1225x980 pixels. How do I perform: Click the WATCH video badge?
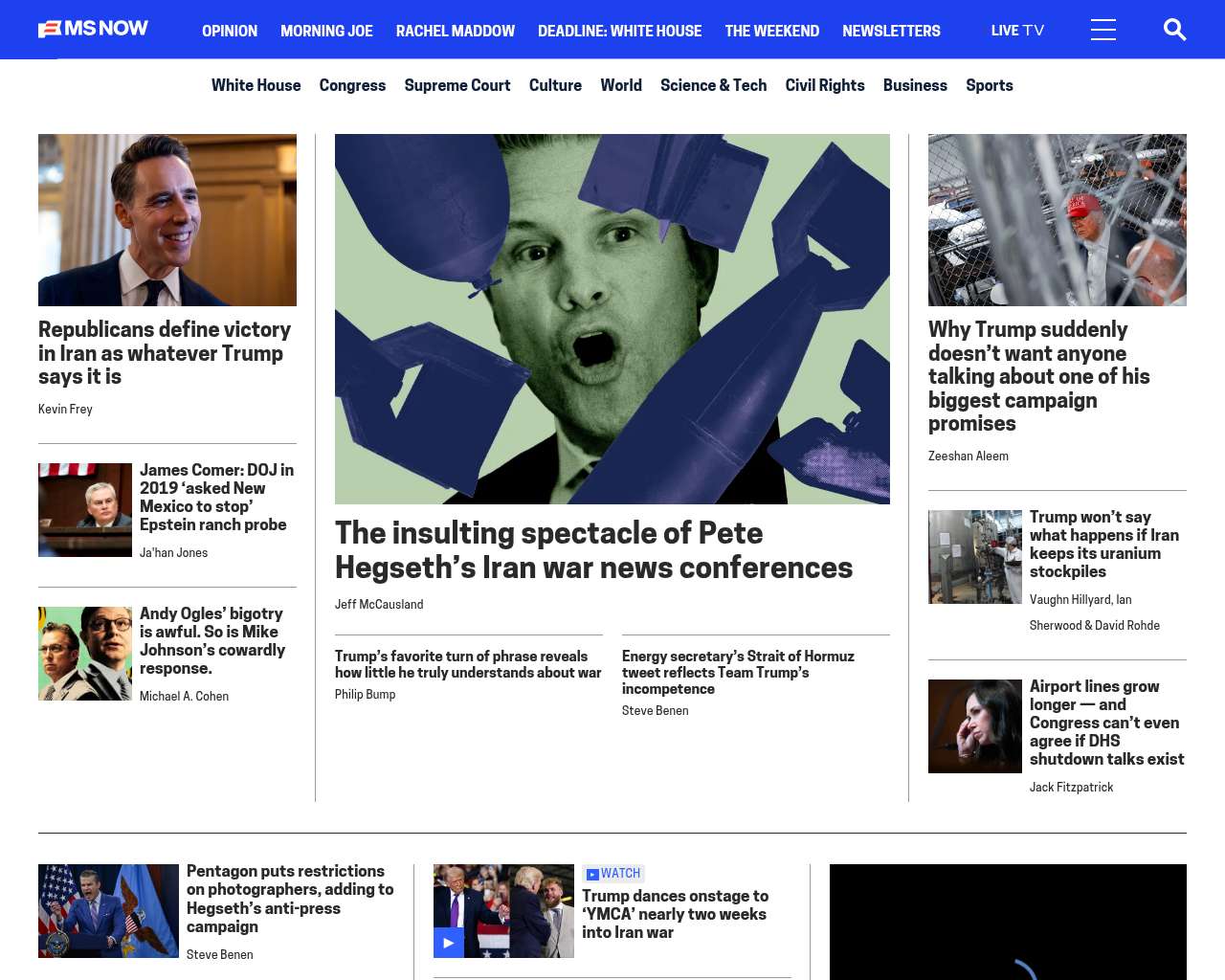coord(613,874)
